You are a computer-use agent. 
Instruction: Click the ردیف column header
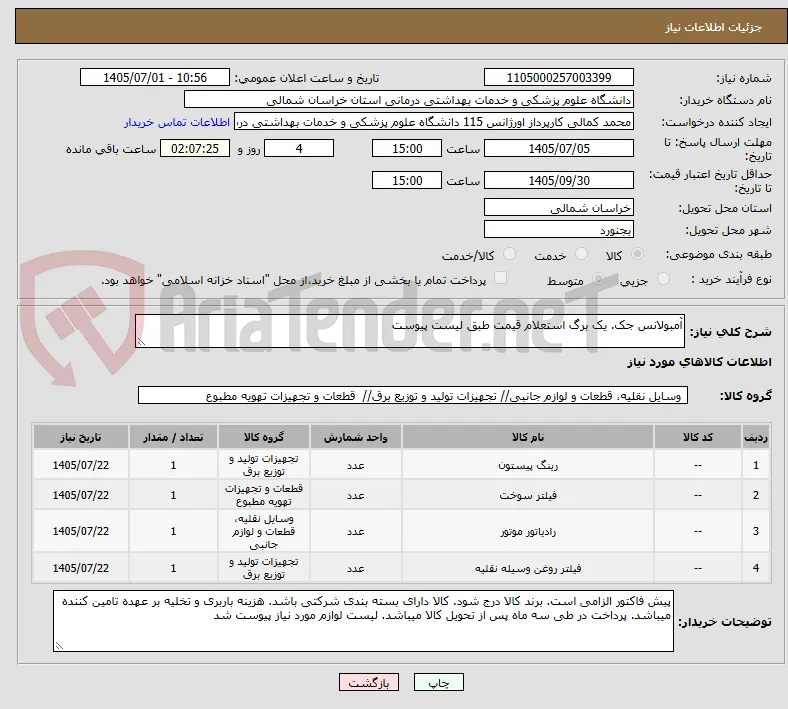point(756,437)
